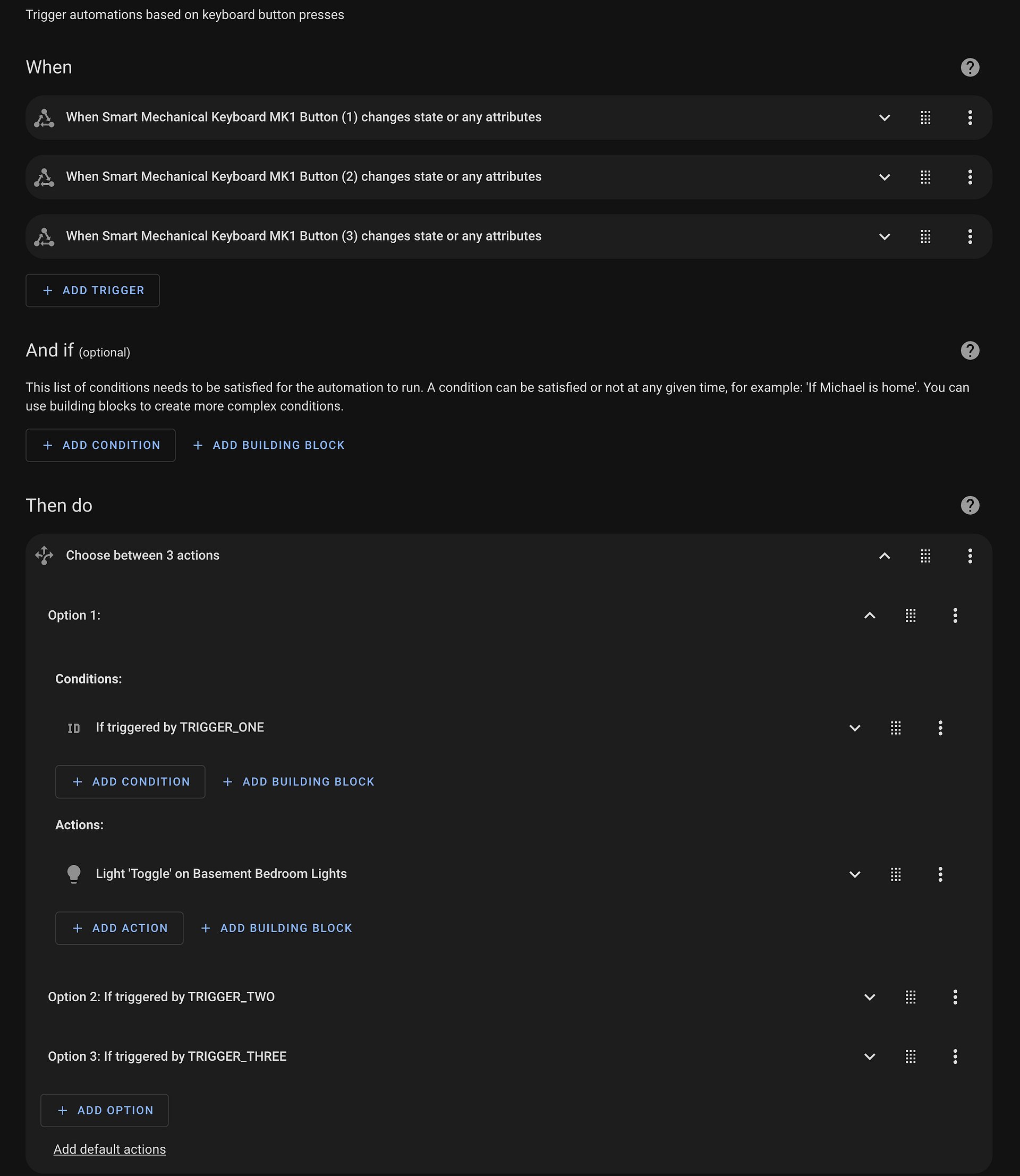
Task: Expand the Button (3) trigger row
Action: pos(884,237)
